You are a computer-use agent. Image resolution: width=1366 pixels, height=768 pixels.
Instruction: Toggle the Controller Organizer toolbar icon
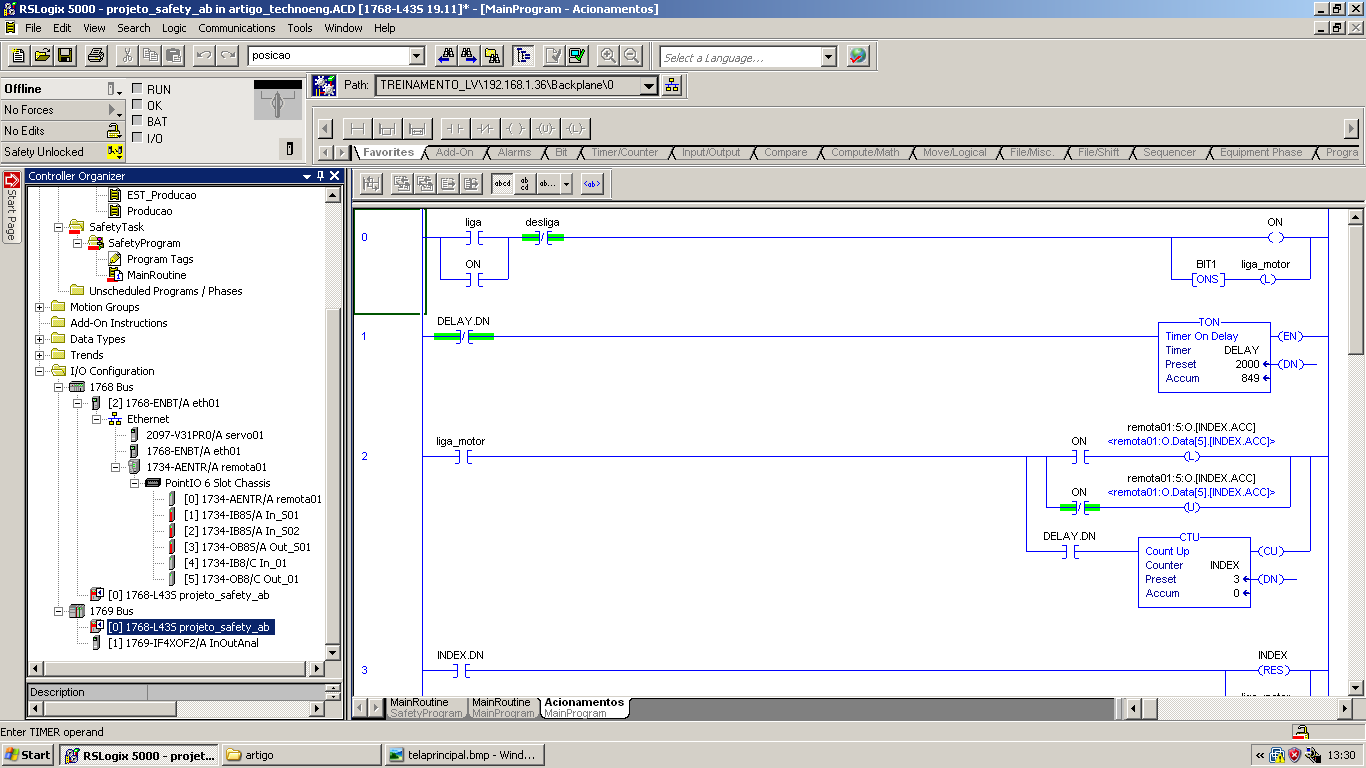(523, 56)
